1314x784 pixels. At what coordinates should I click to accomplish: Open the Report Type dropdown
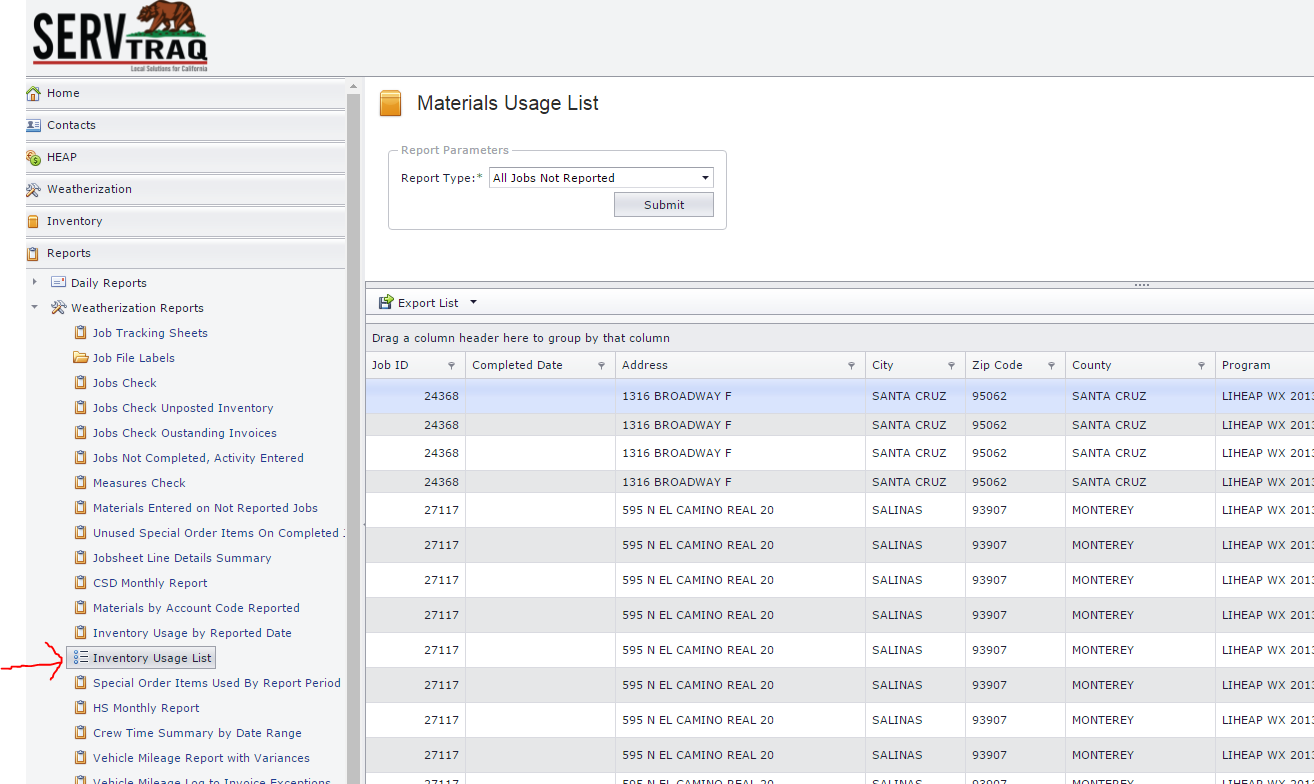[x=707, y=177]
